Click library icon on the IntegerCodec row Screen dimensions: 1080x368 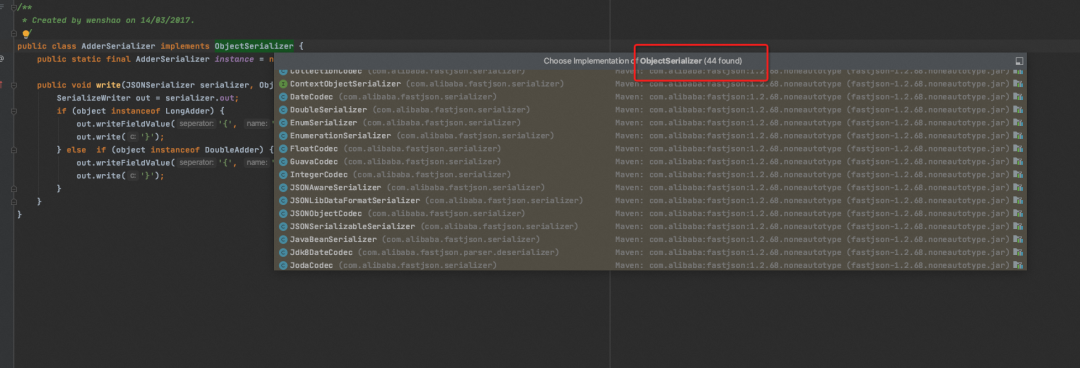(x=1018, y=175)
